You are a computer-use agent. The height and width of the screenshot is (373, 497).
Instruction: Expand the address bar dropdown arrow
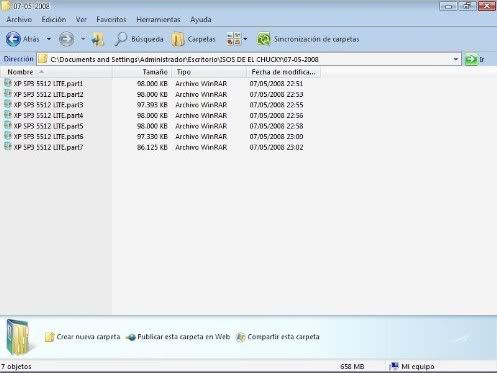(456, 59)
